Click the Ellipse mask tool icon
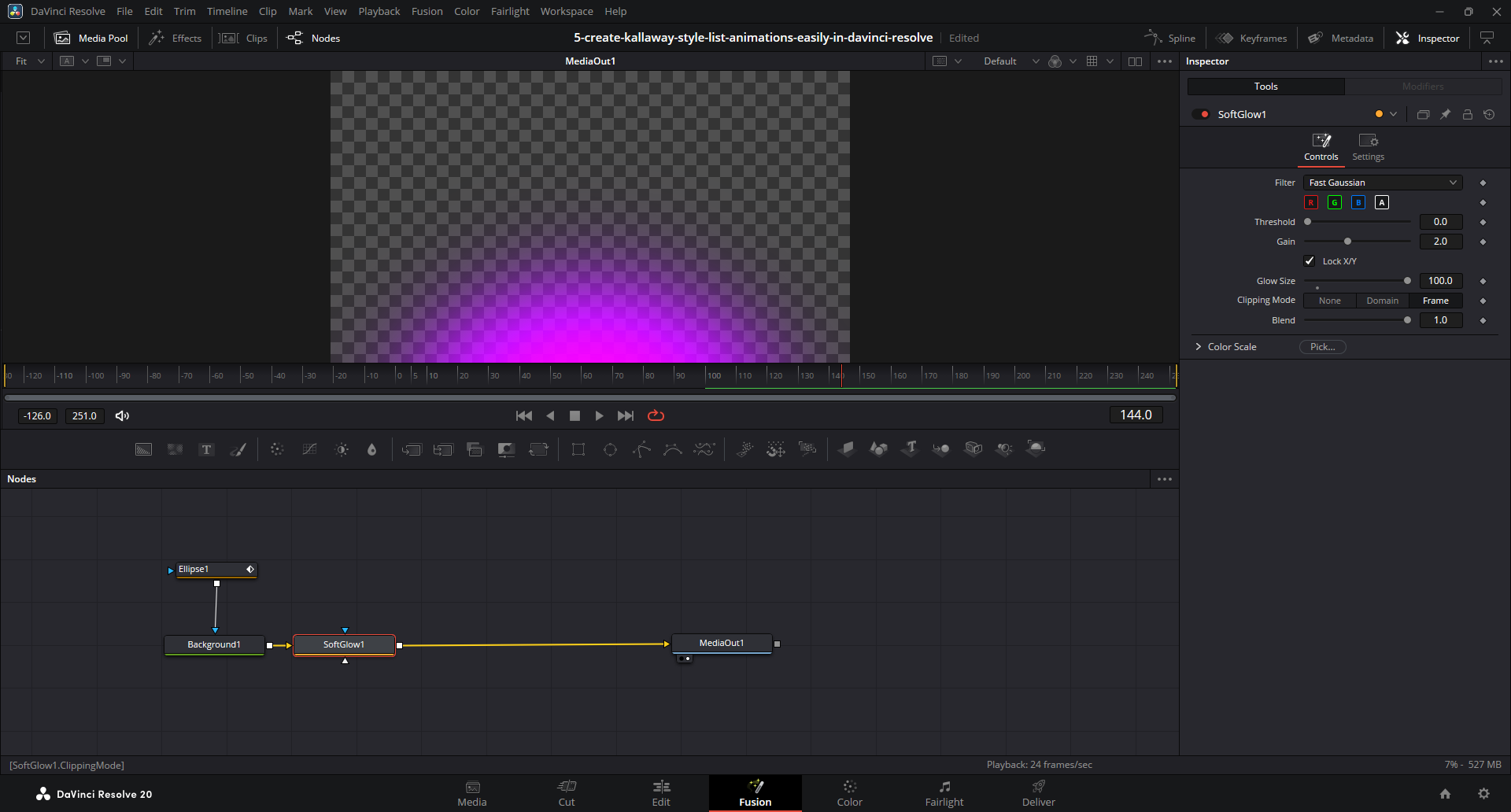The width and height of the screenshot is (1511, 812). click(x=610, y=449)
